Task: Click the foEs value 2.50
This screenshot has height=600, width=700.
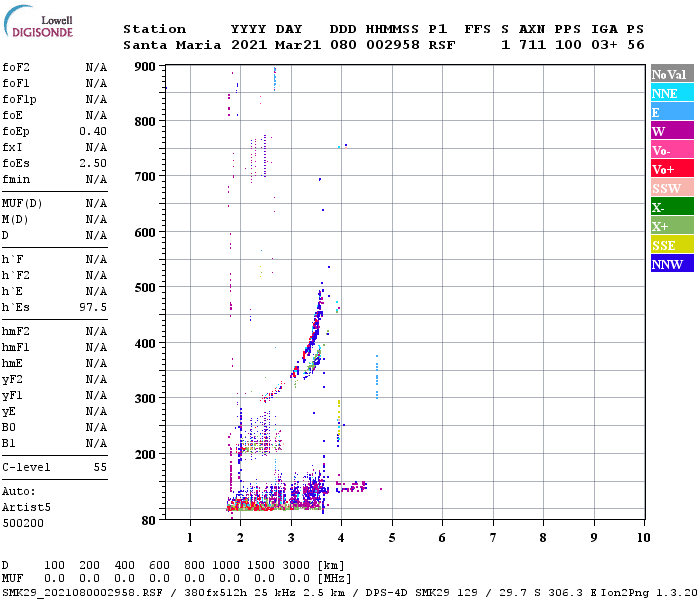Action: [x=93, y=163]
